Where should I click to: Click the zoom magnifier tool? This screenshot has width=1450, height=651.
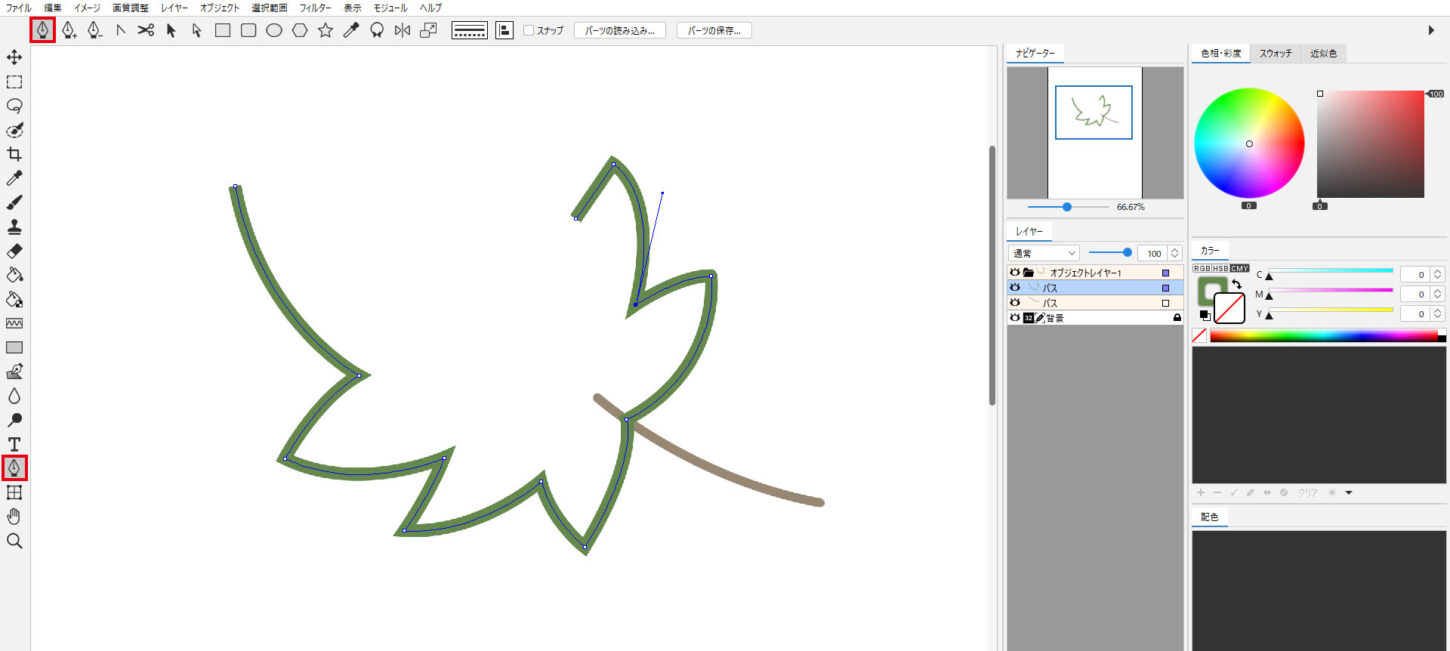click(x=15, y=541)
